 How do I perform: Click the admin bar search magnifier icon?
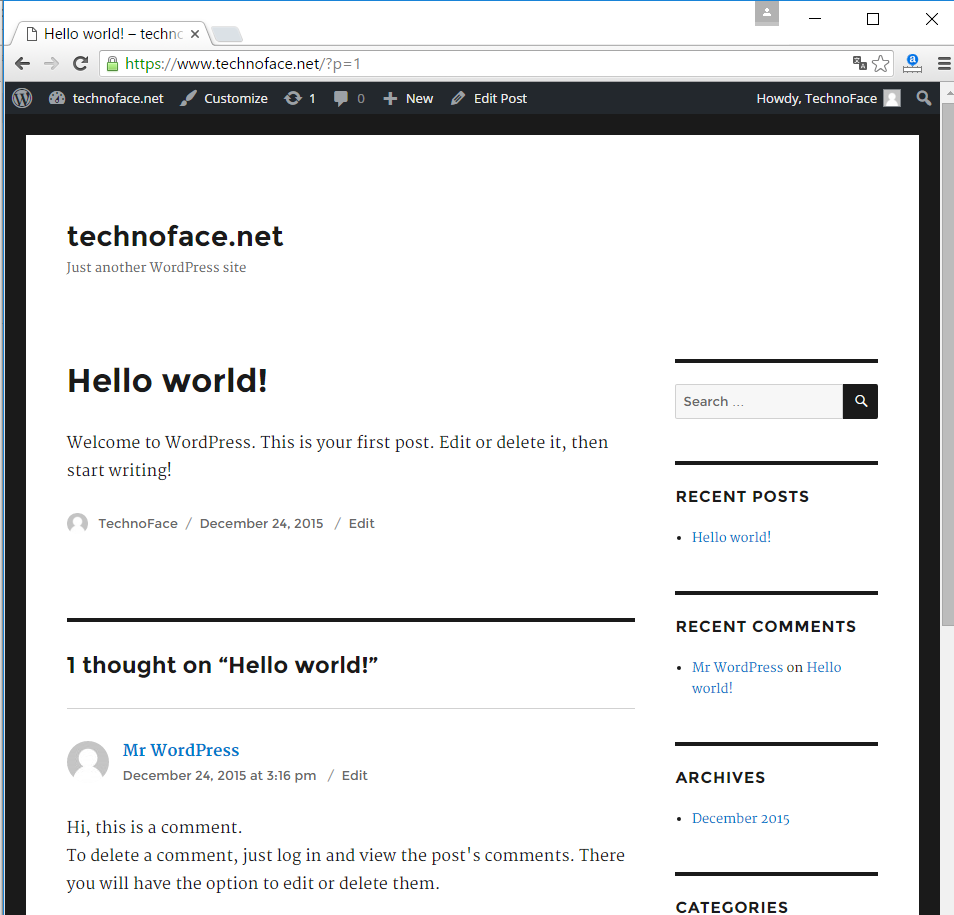click(924, 98)
